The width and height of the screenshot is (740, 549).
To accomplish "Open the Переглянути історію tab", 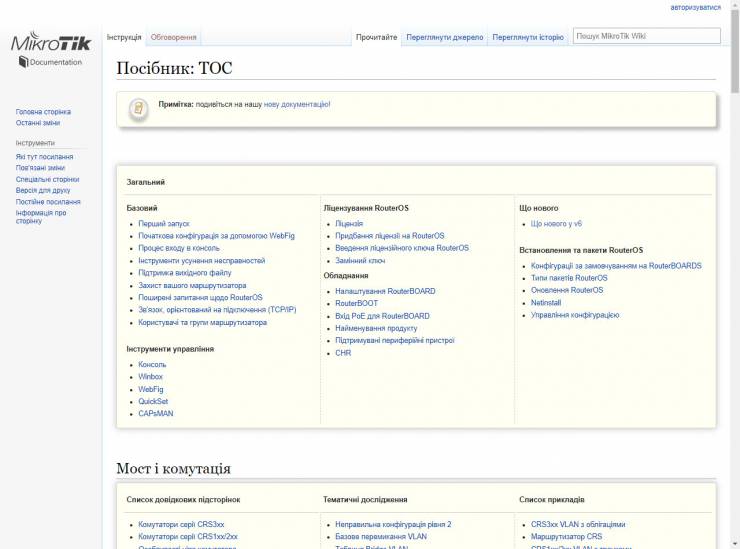I will pyautogui.click(x=528, y=37).
